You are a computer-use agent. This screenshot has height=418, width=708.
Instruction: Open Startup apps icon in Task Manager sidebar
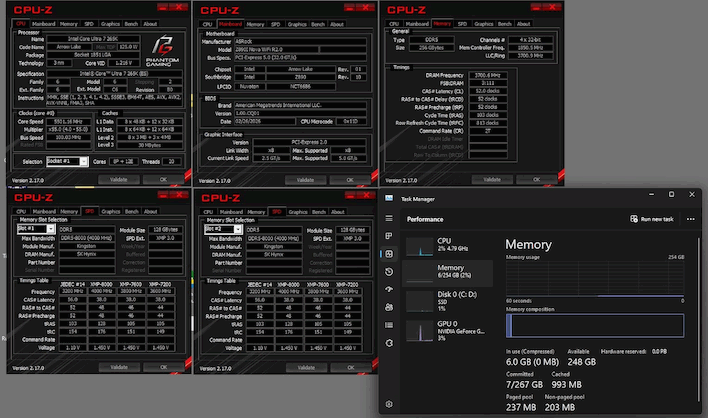(x=389, y=289)
